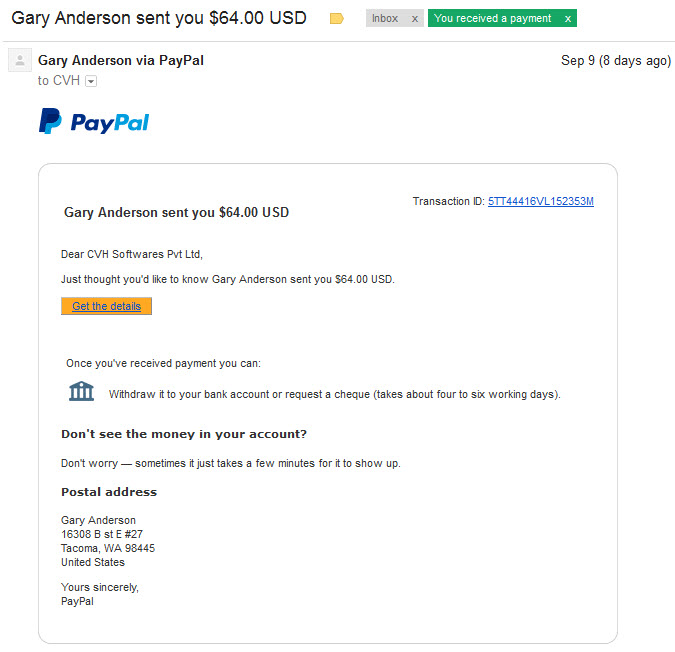Open the Transaction ID 5TT44416VL152353M link

541,201
